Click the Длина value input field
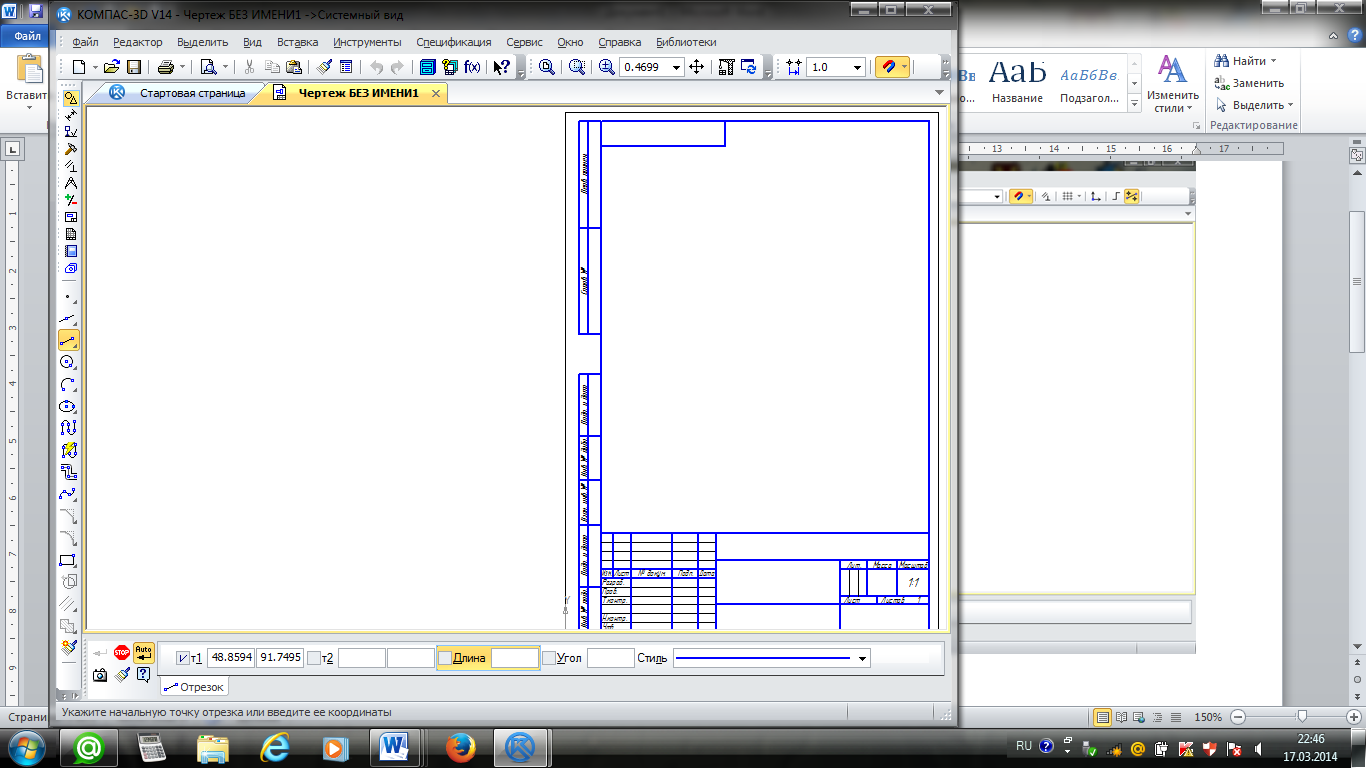Image resolution: width=1366 pixels, height=768 pixels. [x=515, y=658]
